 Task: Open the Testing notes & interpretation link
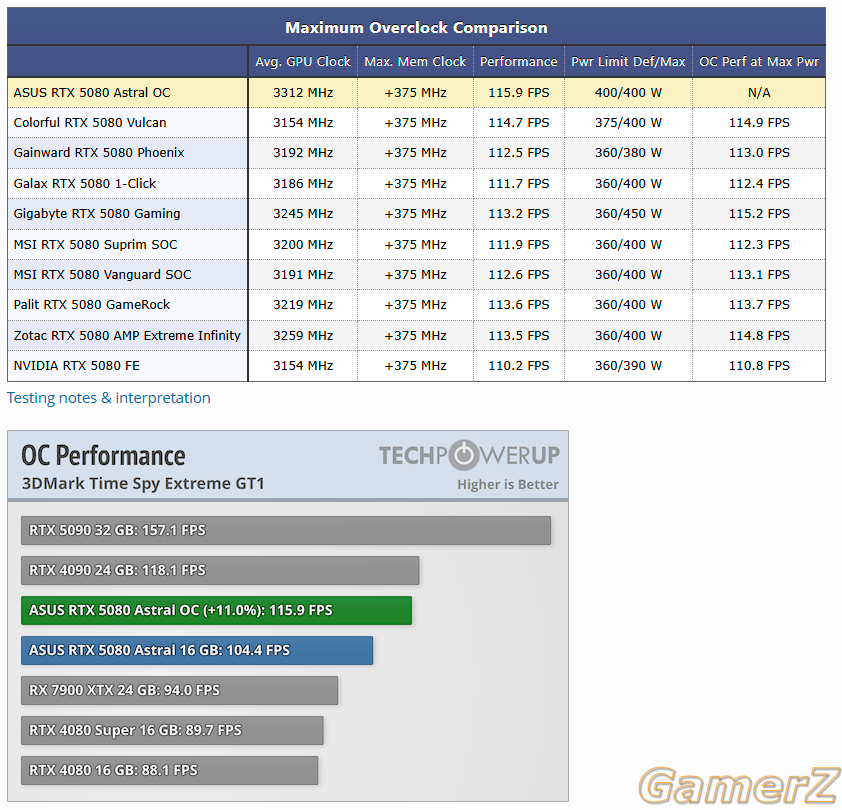point(108,398)
